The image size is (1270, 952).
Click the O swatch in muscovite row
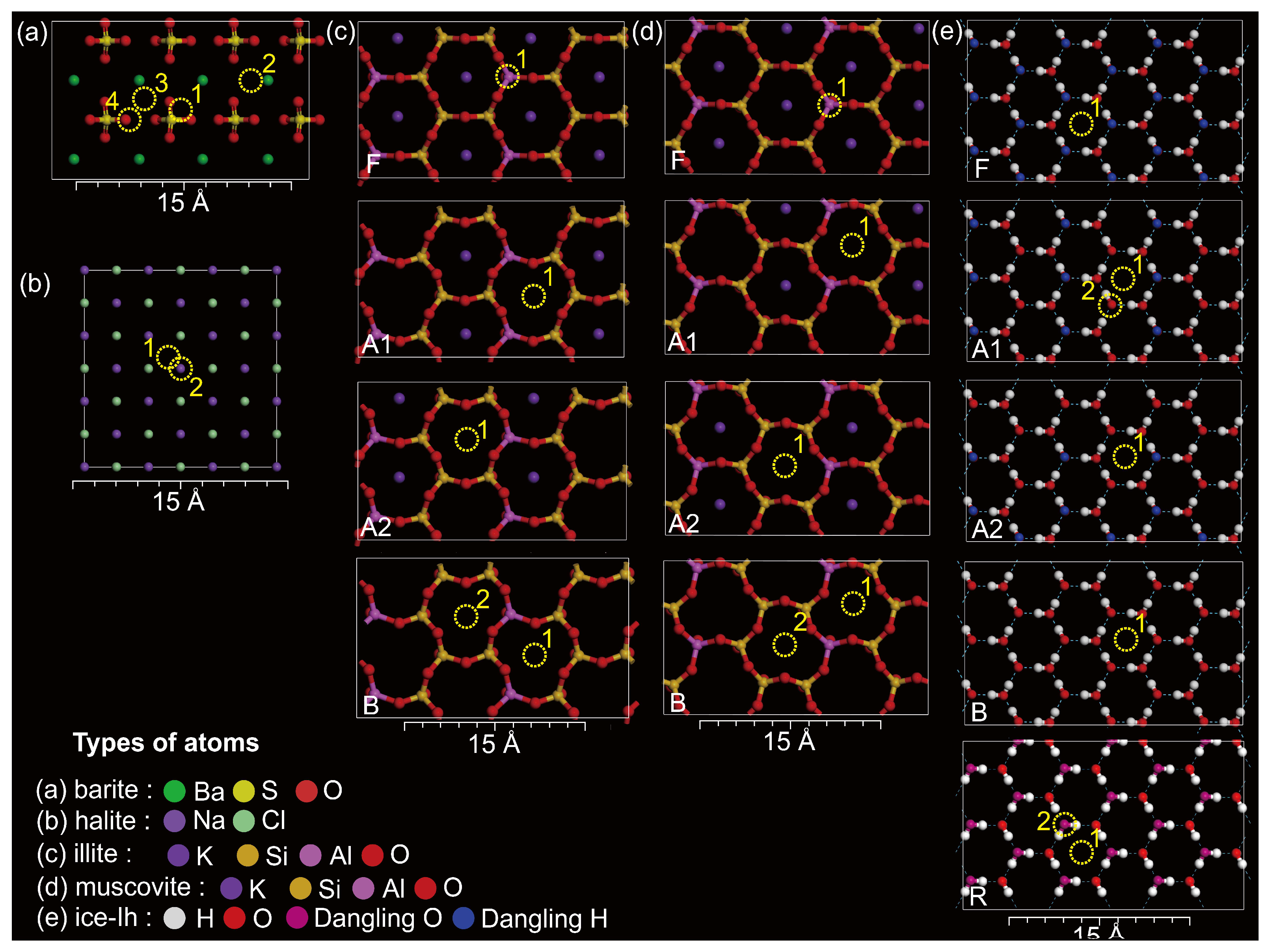[425, 888]
